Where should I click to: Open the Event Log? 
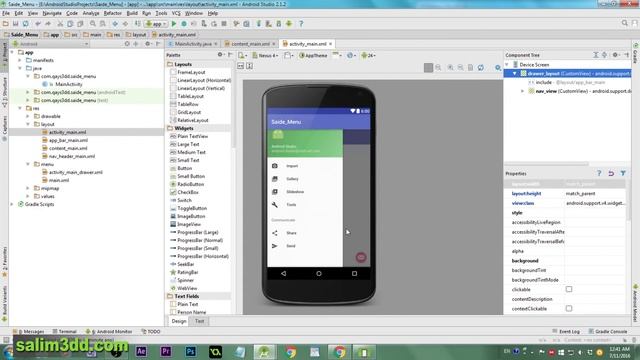tap(566, 331)
